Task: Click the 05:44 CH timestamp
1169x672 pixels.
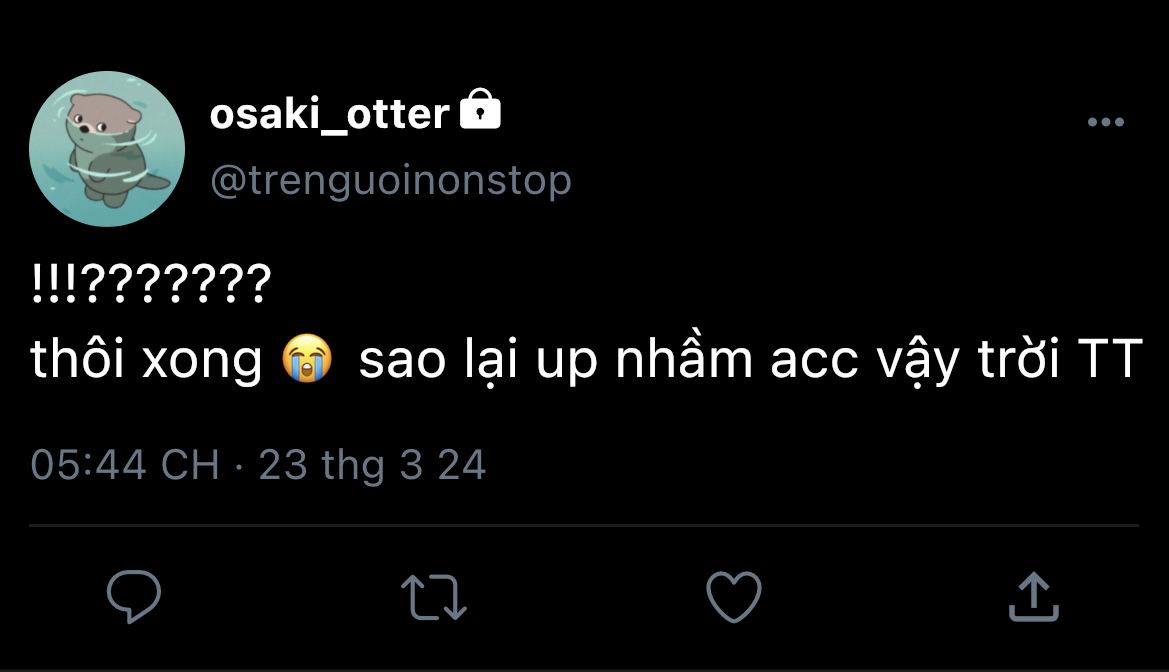Action: pos(124,465)
